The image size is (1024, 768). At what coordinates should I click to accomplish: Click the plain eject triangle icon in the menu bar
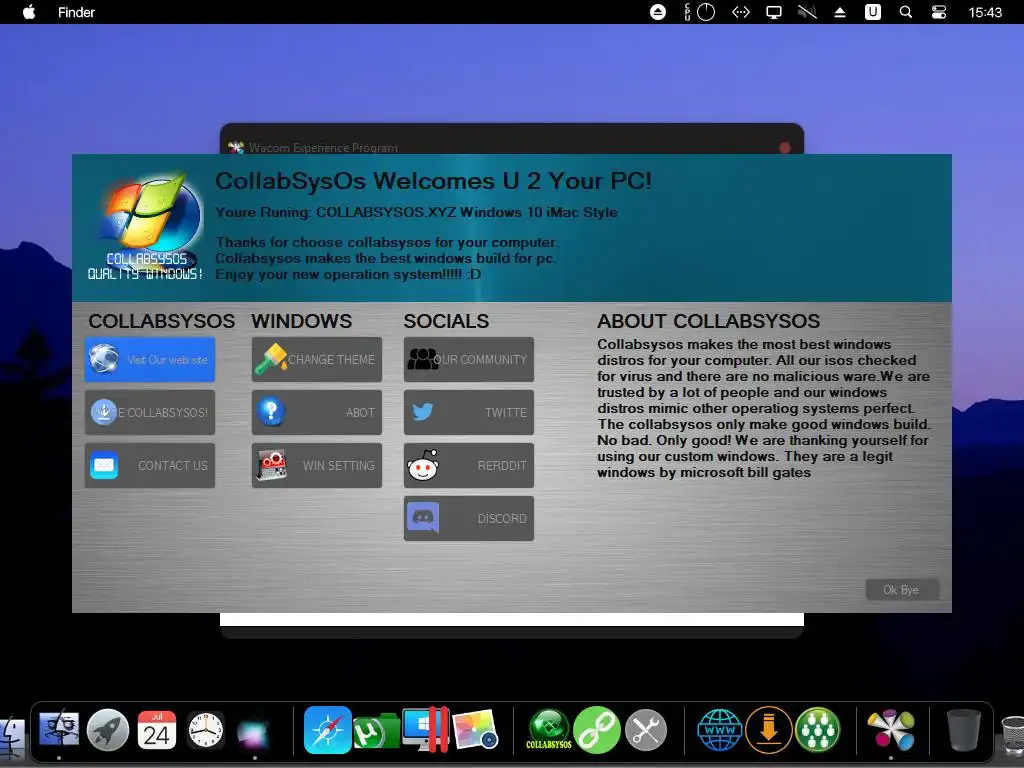coord(840,12)
